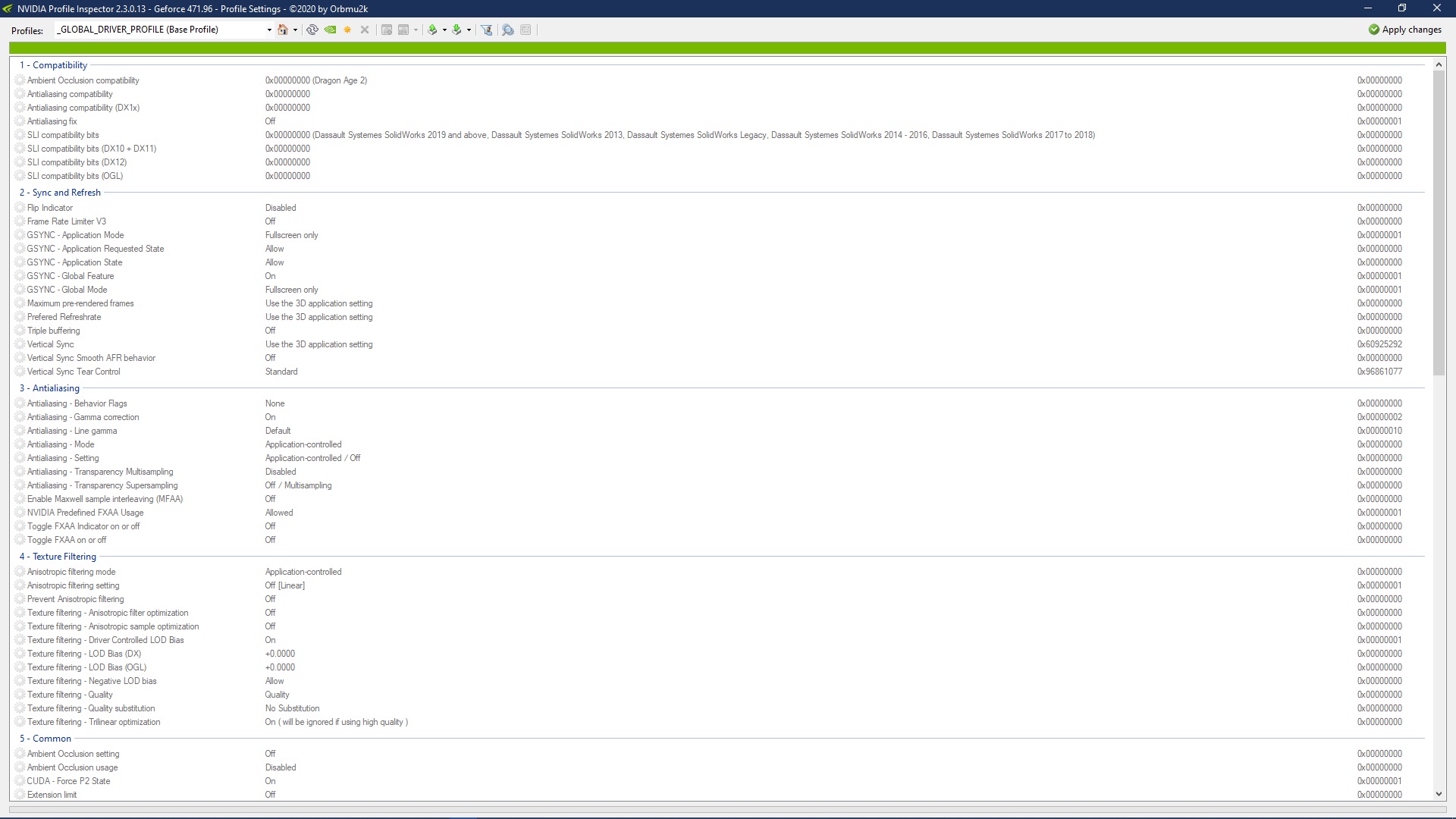Select Enable Maxwell sample interleaving (MFAA) row
Image resolution: width=1456 pixels, height=819 pixels.
point(719,499)
